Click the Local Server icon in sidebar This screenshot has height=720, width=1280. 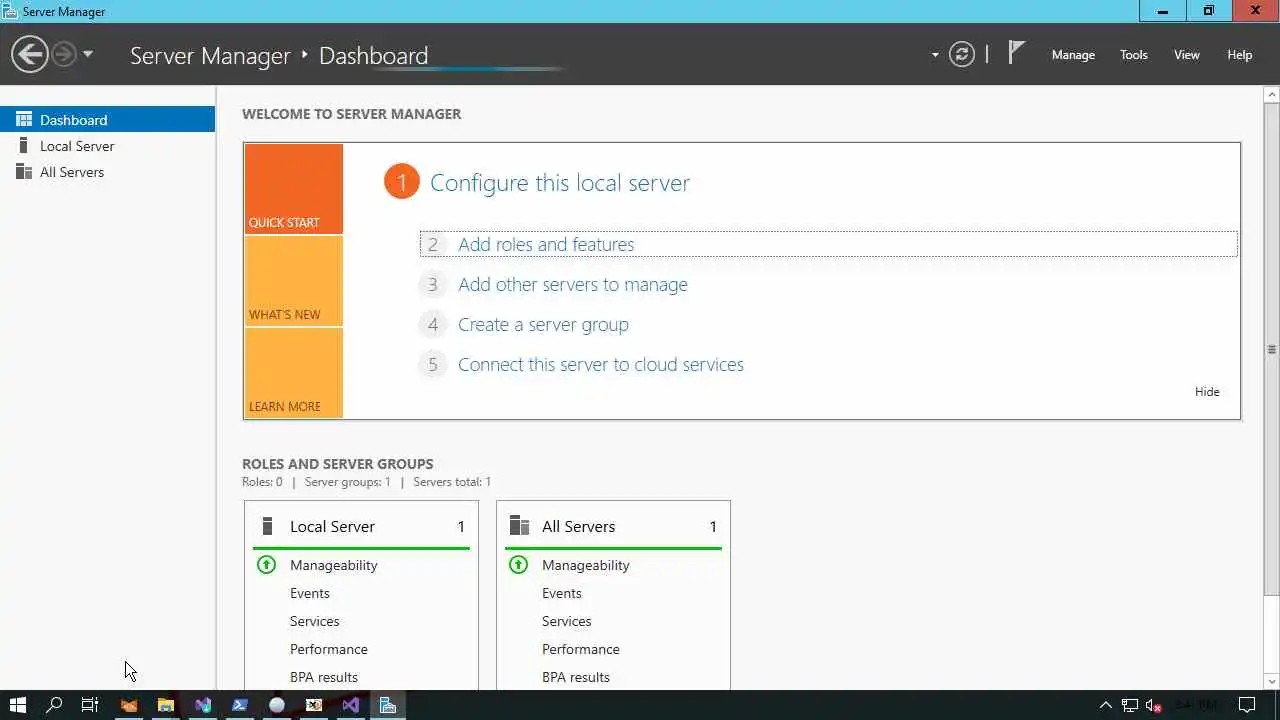[23, 146]
